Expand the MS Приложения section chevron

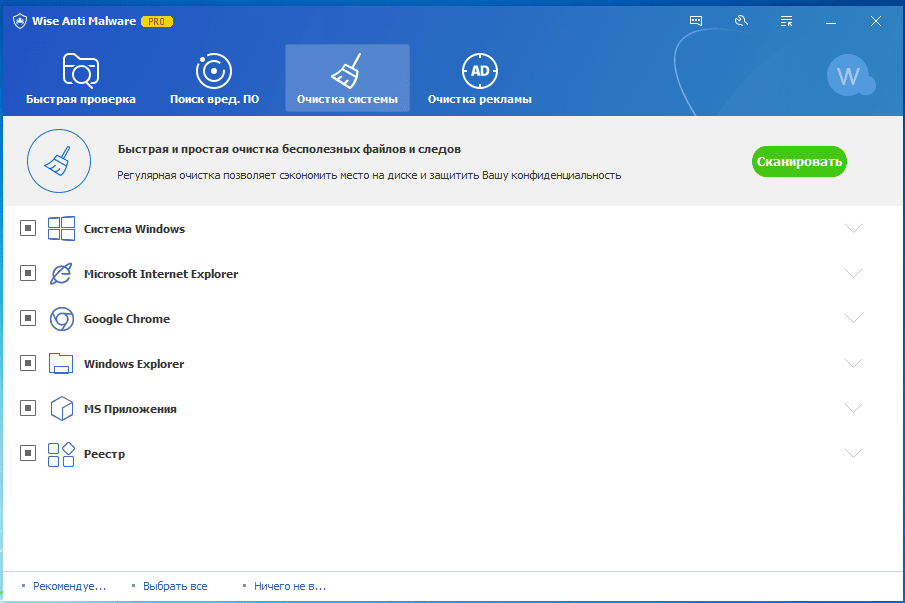[x=853, y=408]
